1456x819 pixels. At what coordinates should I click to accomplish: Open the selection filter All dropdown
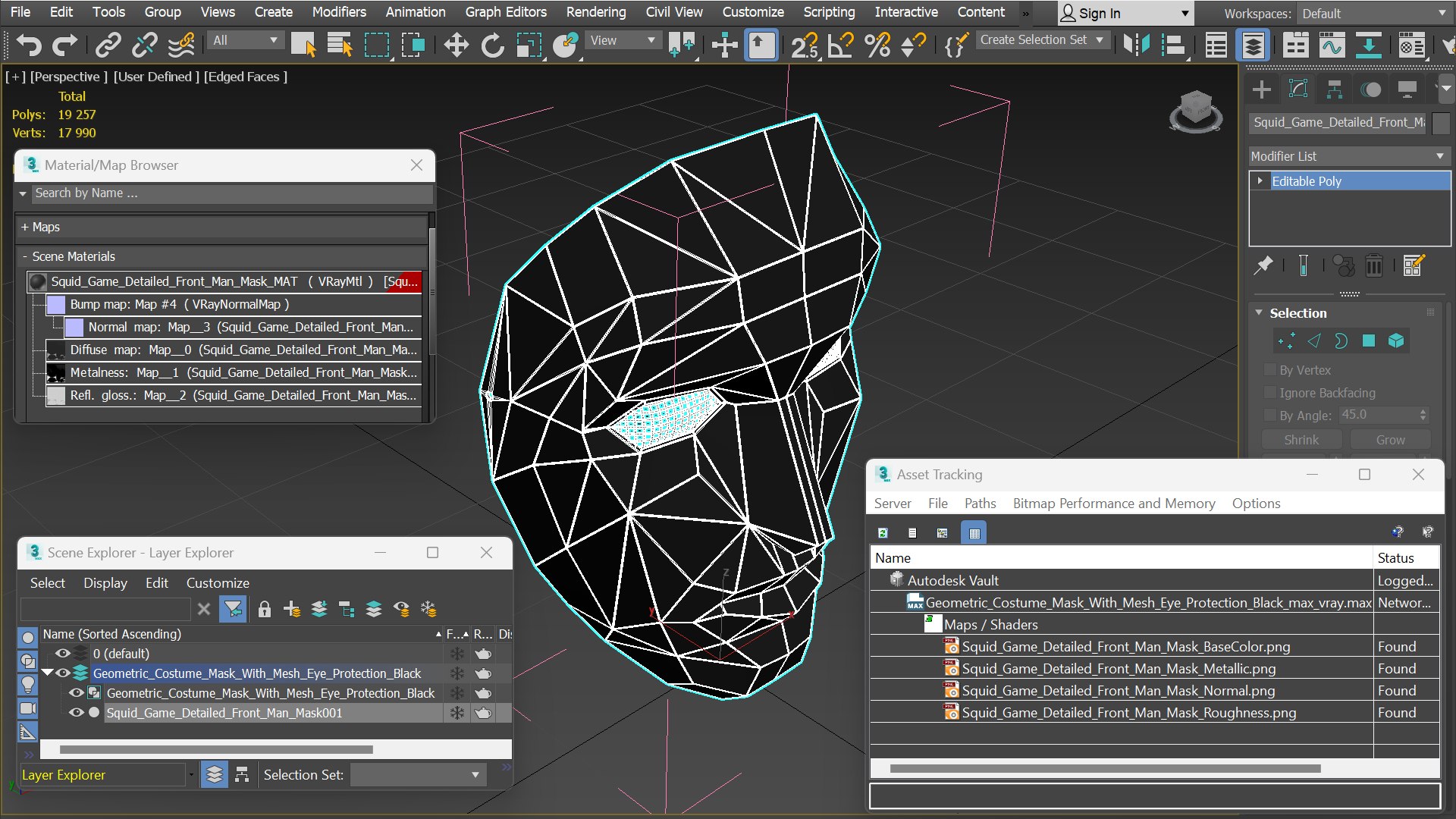[x=245, y=40]
